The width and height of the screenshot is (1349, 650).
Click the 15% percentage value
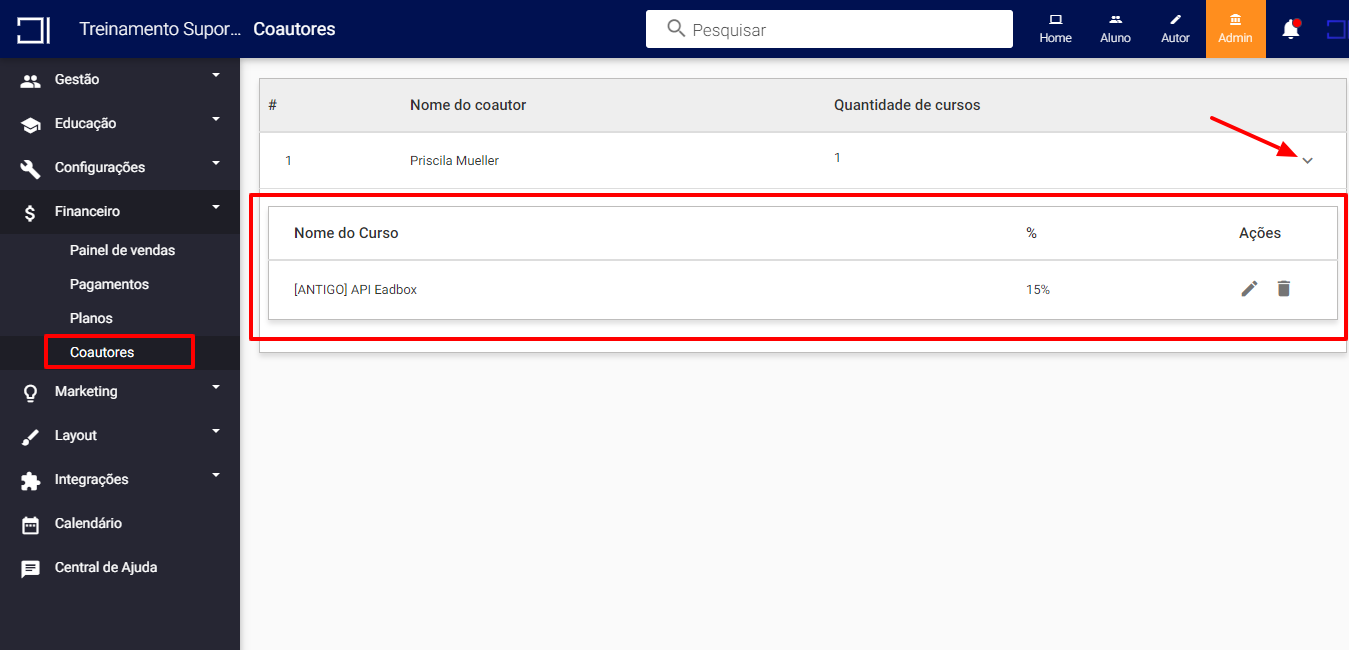(1038, 289)
